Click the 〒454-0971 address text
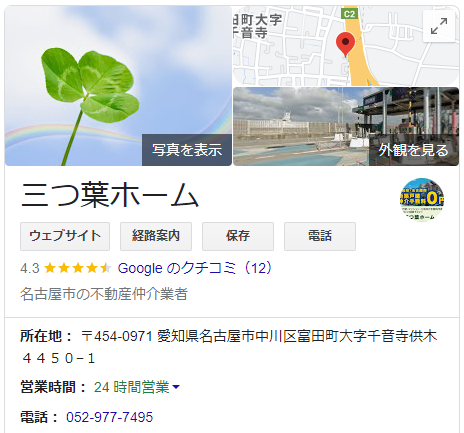 229,347
